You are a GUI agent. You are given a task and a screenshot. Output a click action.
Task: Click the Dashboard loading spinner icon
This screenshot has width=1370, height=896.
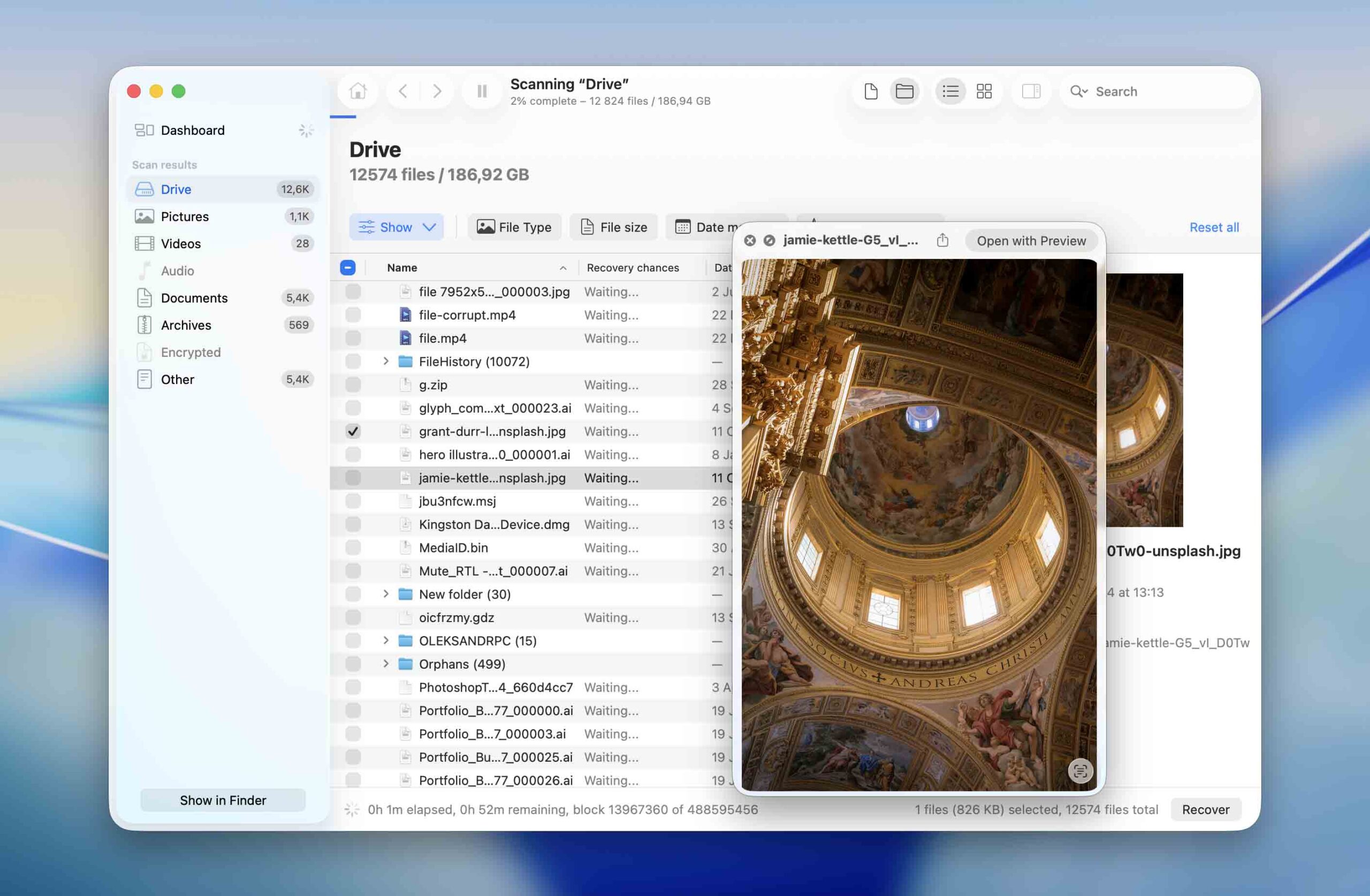click(x=306, y=131)
